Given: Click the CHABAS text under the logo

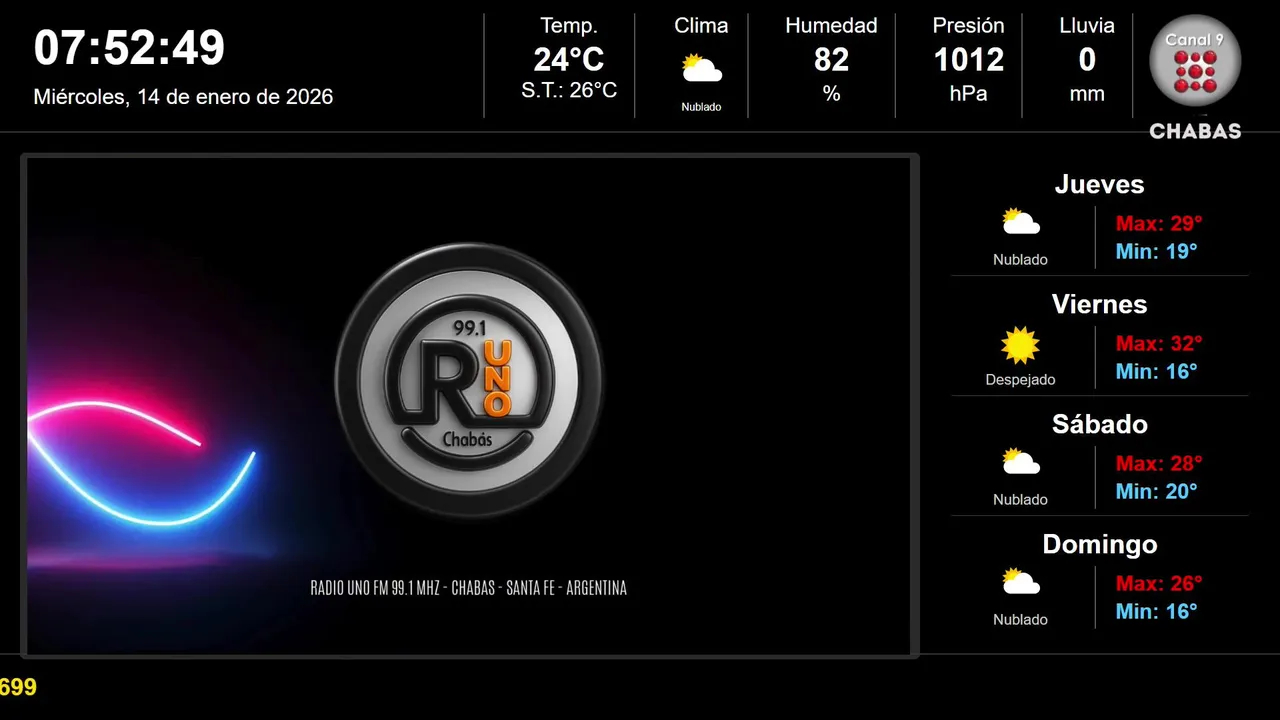Looking at the screenshot, I should tap(1195, 131).
